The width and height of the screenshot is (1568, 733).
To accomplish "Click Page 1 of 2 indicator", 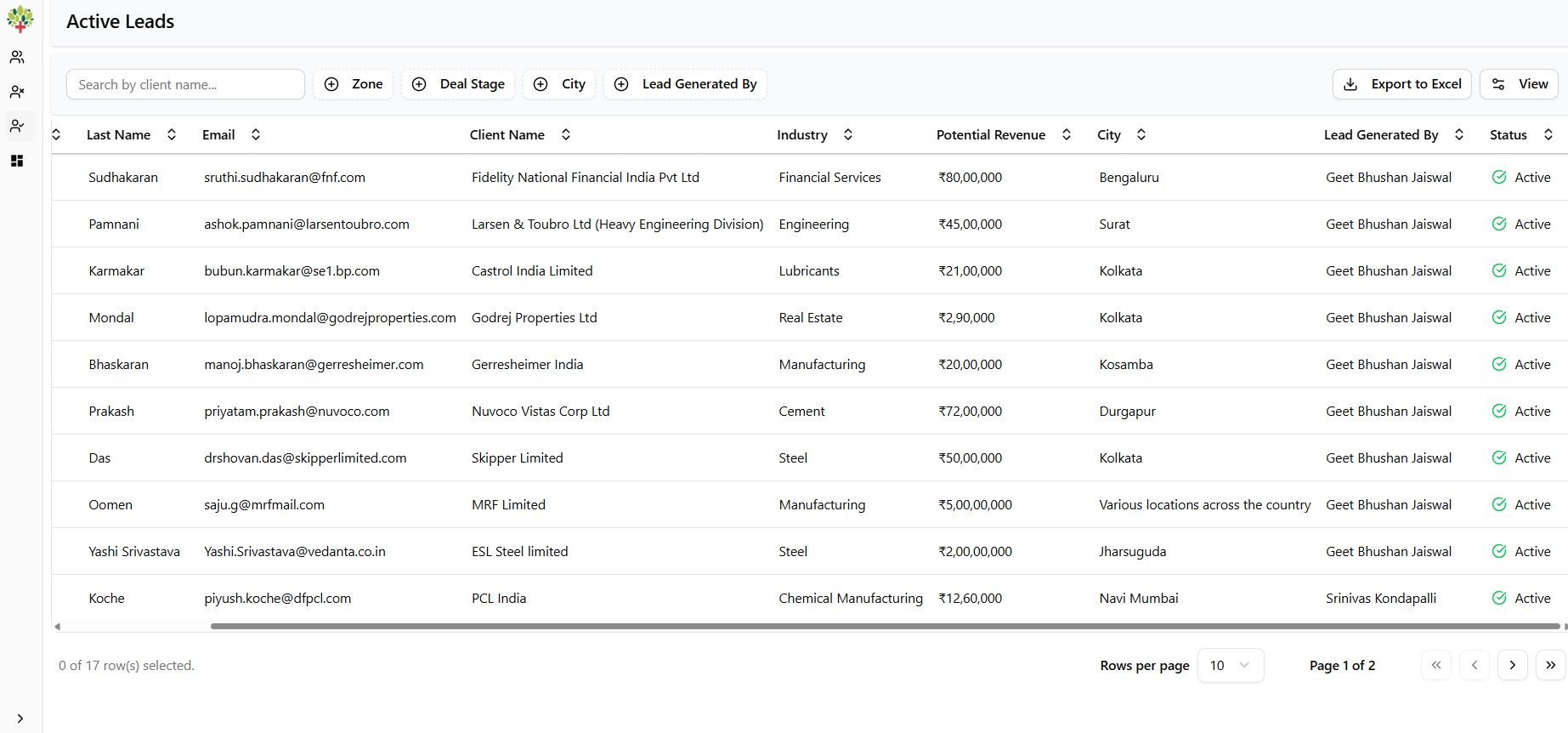I will pyautogui.click(x=1342, y=665).
